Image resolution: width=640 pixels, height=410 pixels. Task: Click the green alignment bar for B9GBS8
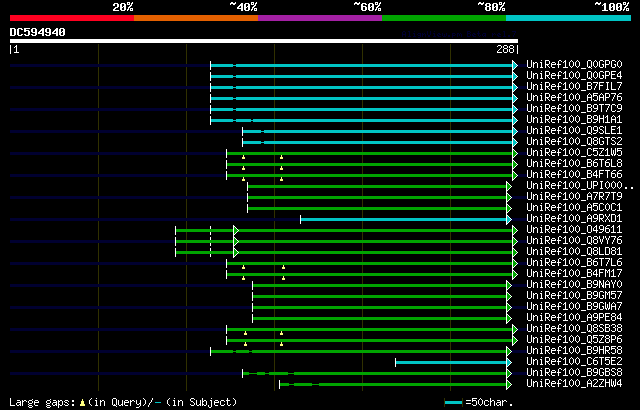(375, 374)
